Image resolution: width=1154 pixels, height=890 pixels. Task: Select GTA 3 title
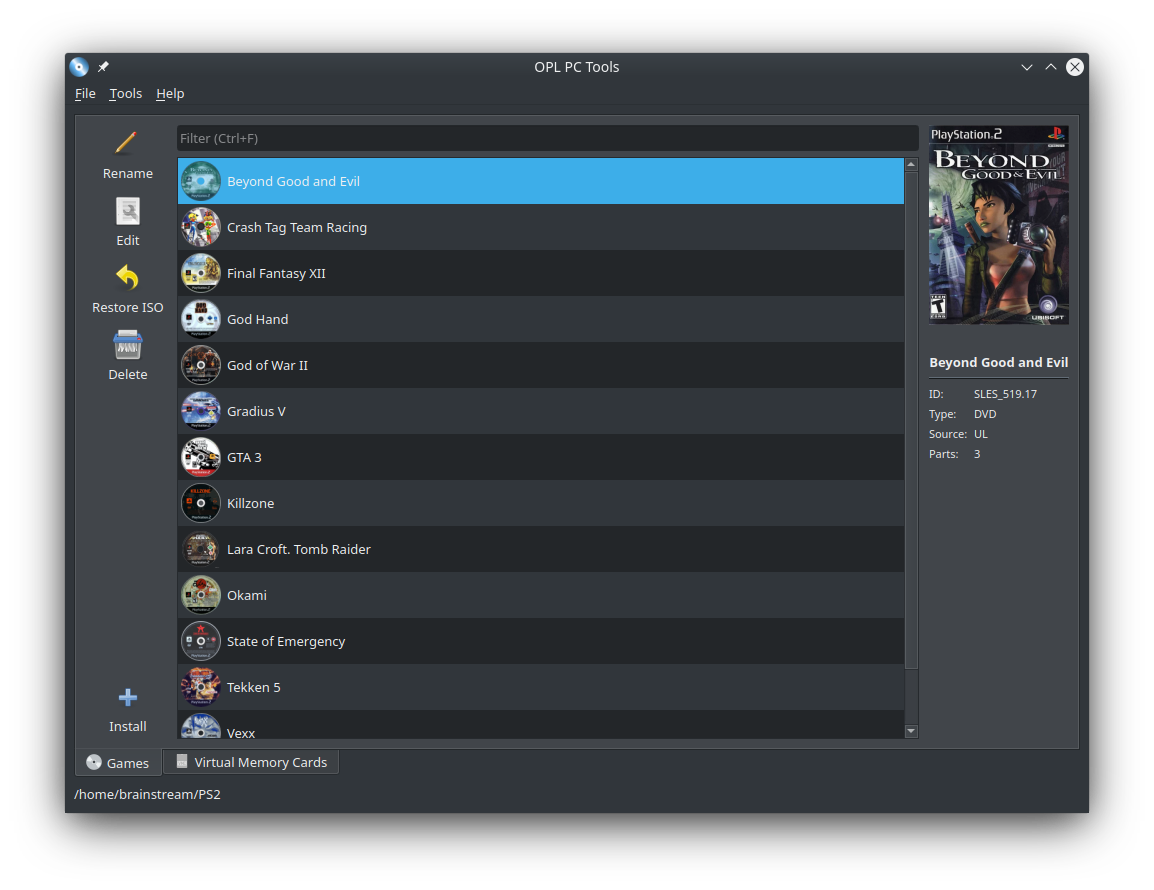(x=244, y=457)
